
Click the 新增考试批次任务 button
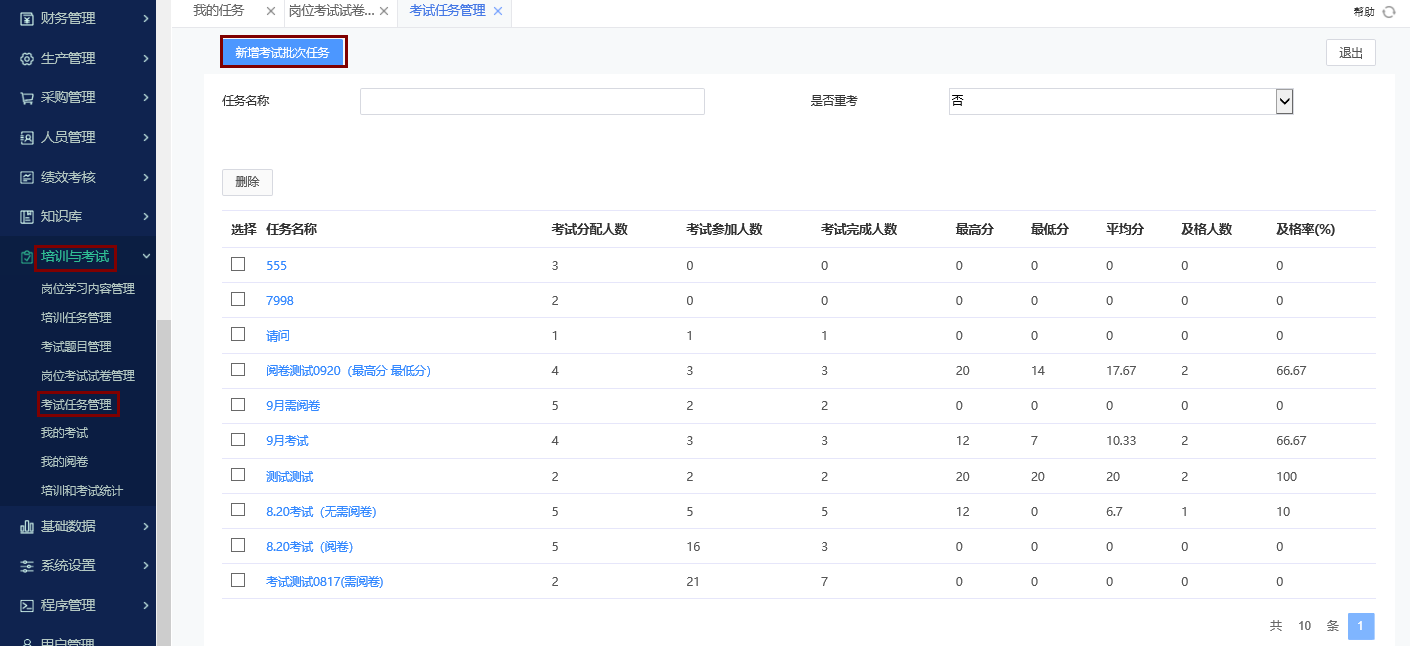pyautogui.click(x=283, y=51)
